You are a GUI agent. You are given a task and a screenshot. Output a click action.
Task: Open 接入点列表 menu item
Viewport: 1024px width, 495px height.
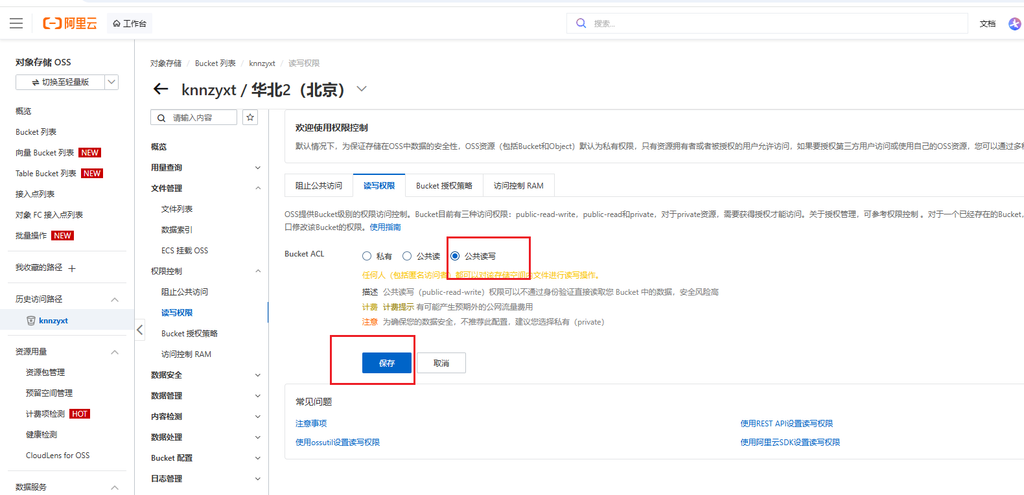[x=35, y=194]
